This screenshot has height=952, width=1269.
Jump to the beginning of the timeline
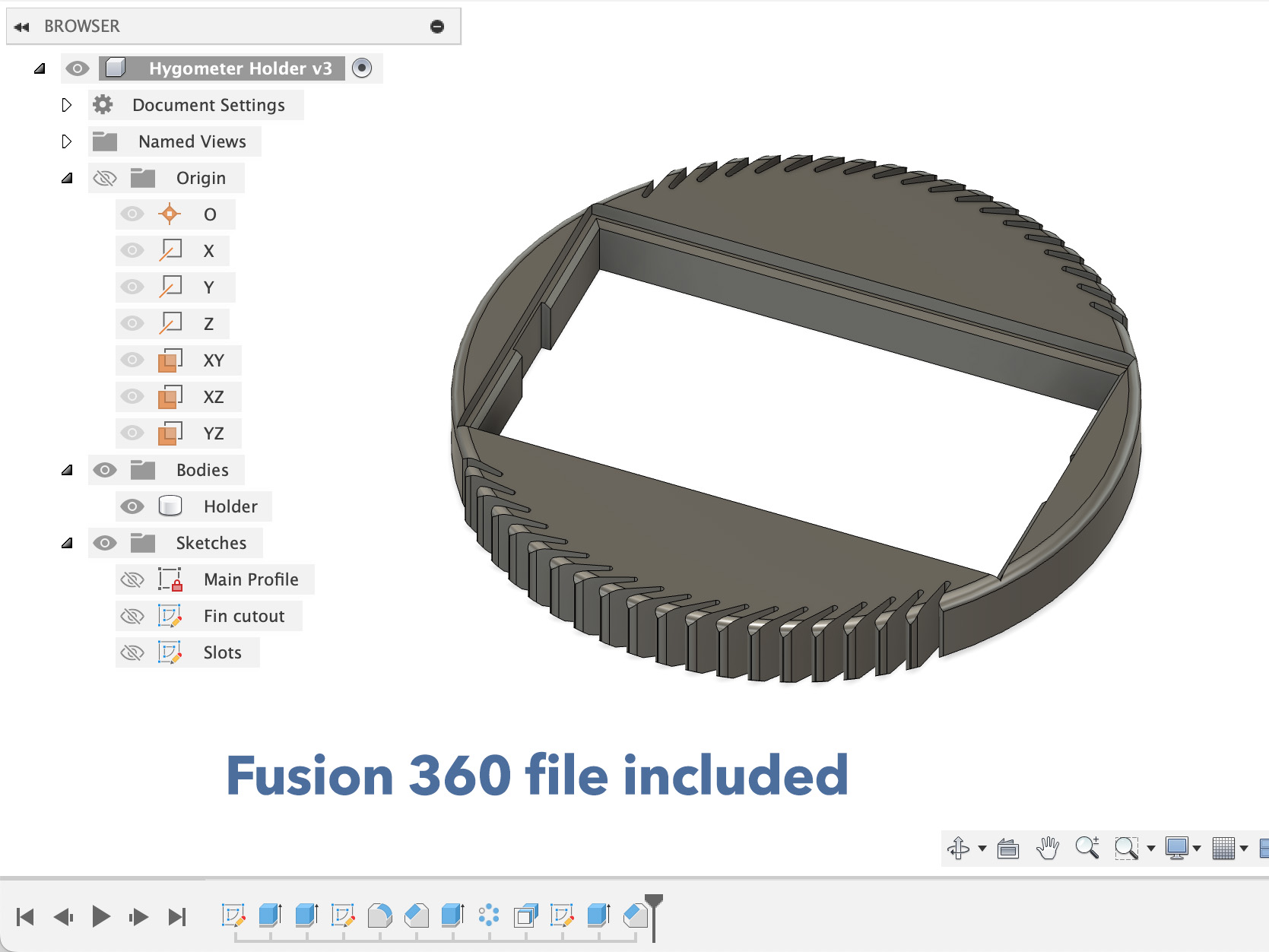(25, 917)
